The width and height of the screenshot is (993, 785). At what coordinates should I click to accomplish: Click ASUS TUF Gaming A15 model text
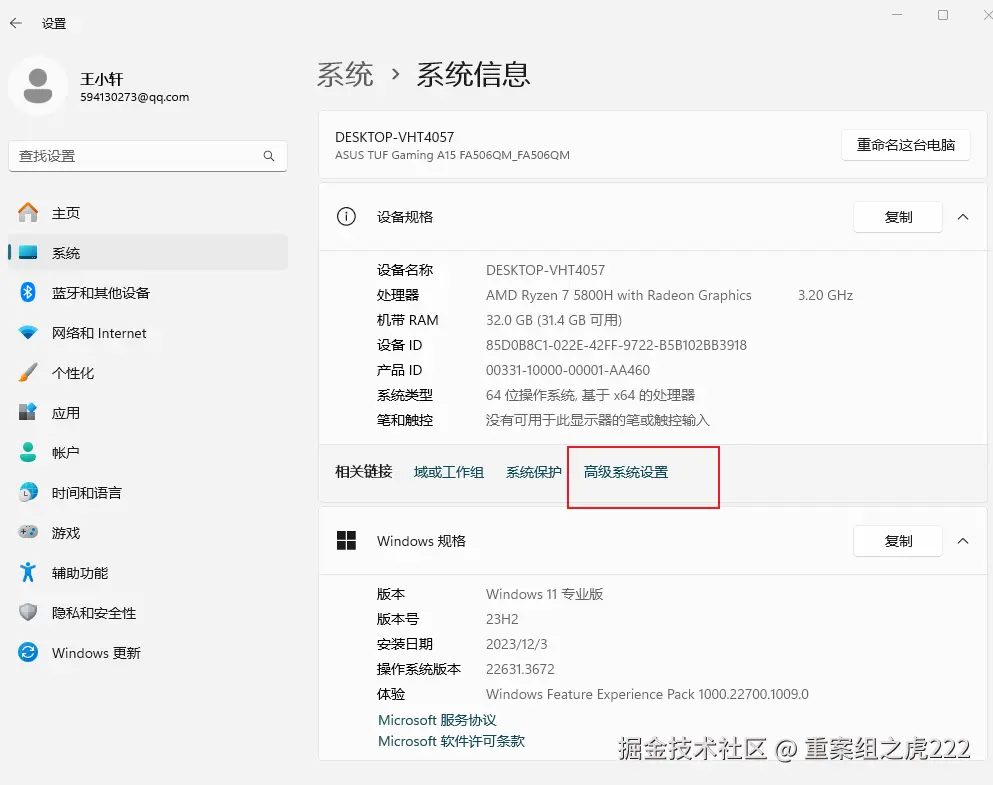(452, 155)
